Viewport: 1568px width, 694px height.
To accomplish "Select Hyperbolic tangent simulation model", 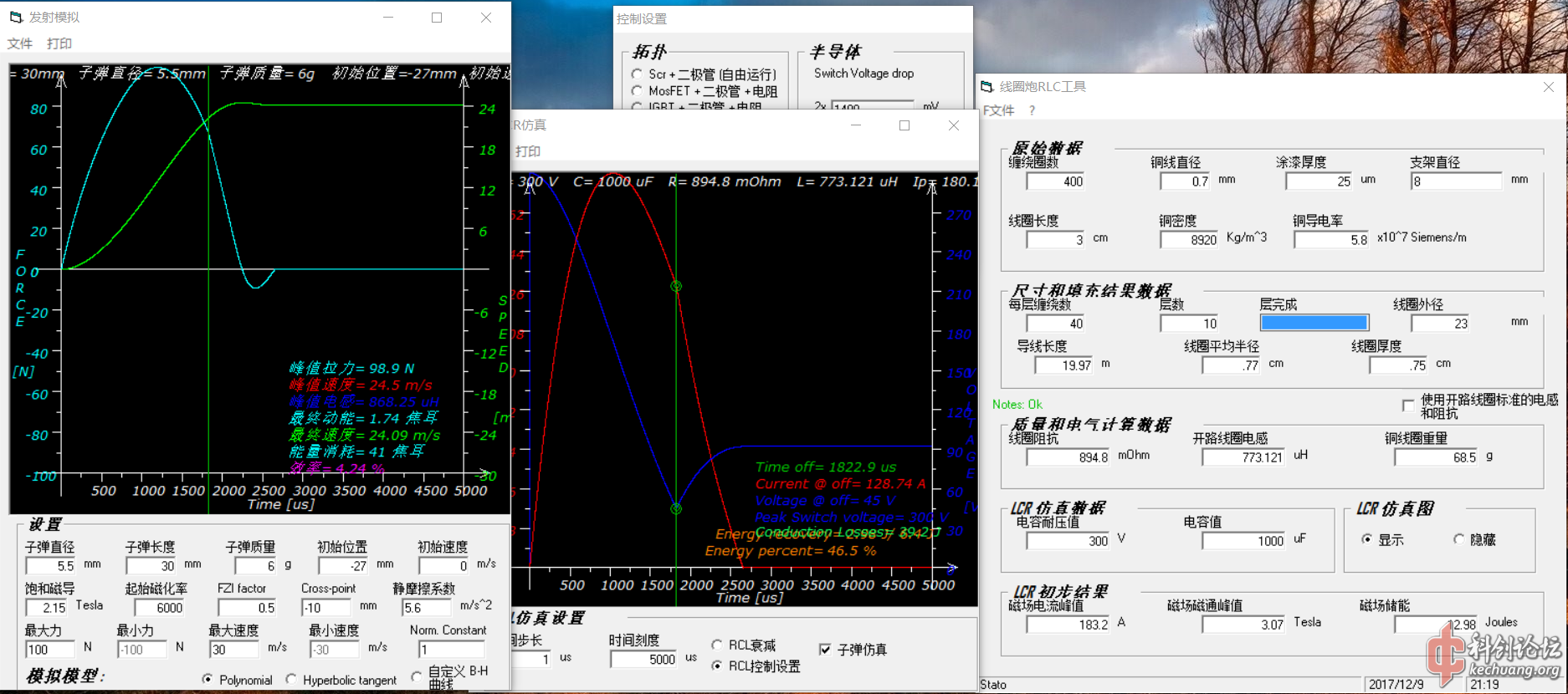I will (x=291, y=680).
